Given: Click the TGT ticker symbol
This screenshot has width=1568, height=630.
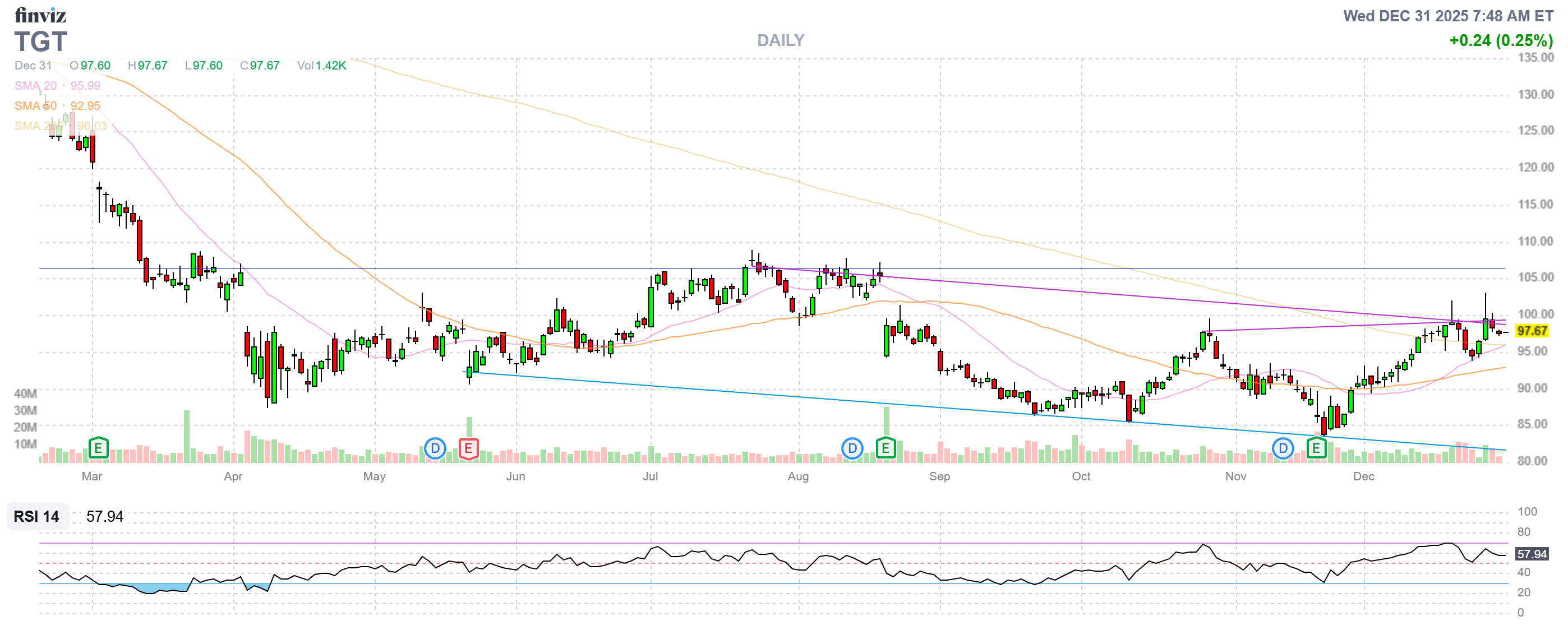Looking at the screenshot, I should point(40,42).
